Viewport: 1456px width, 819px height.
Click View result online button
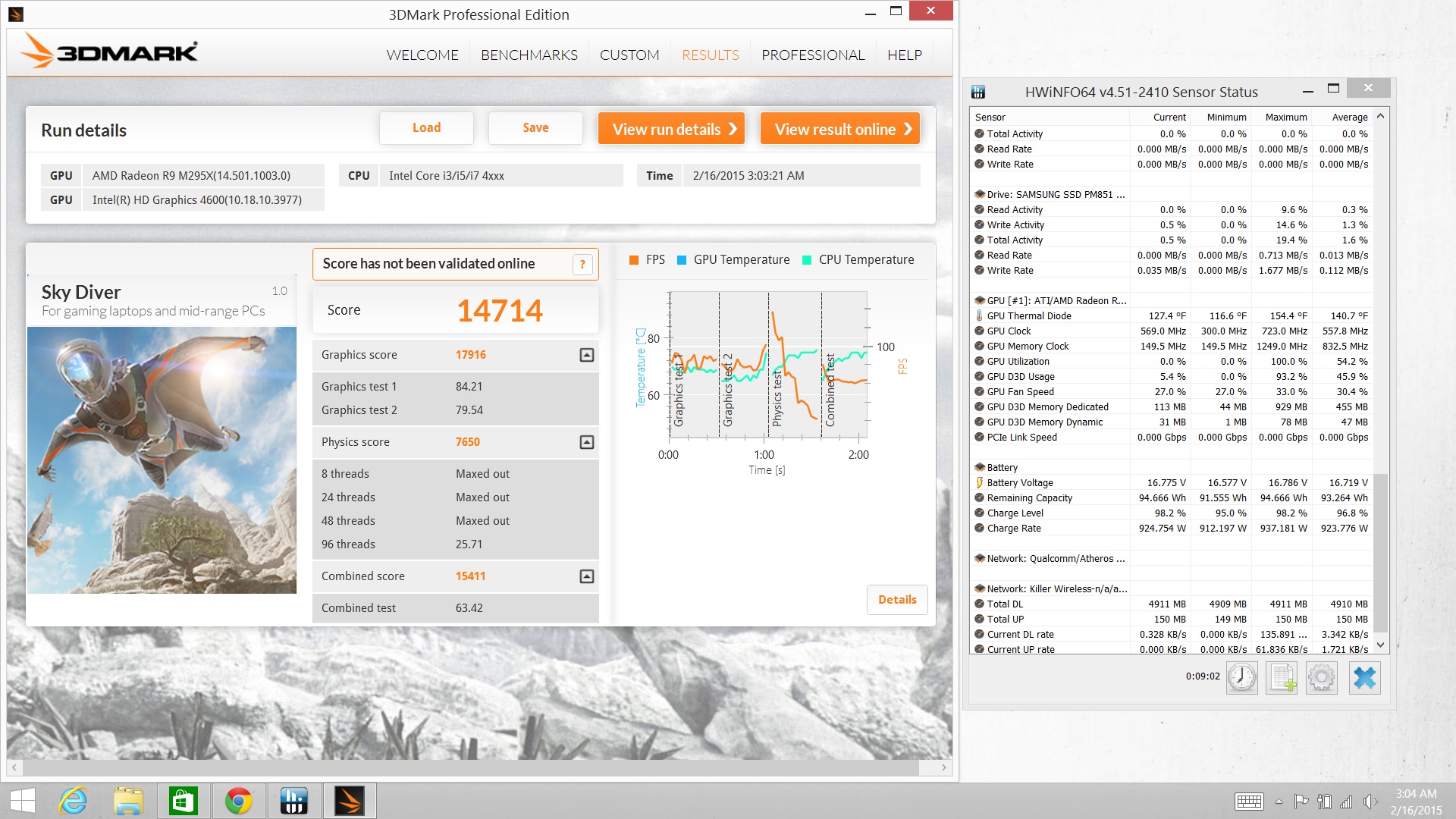[840, 129]
